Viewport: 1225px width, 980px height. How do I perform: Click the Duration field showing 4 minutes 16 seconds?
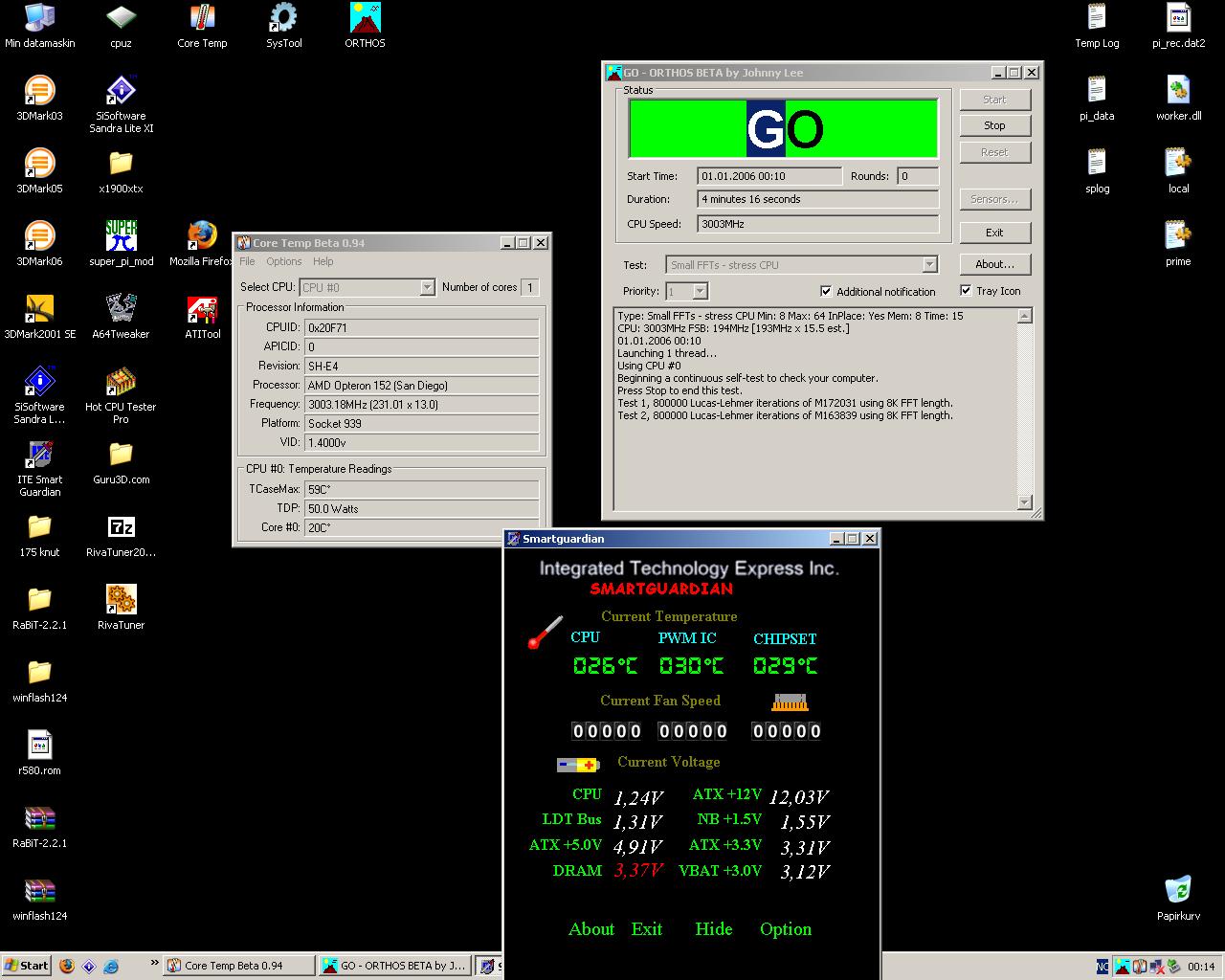[x=818, y=199]
